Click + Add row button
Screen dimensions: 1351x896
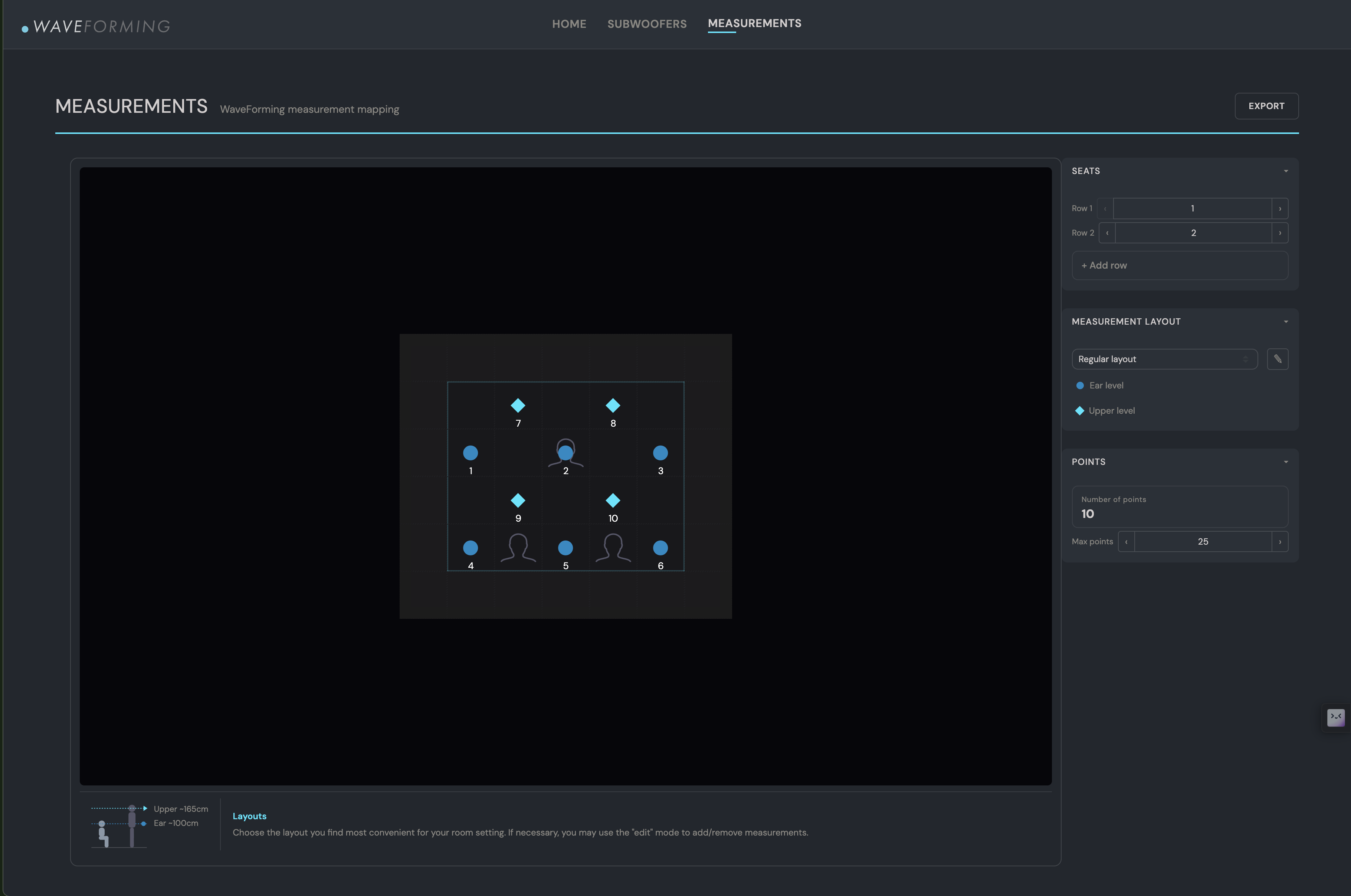click(x=1180, y=265)
